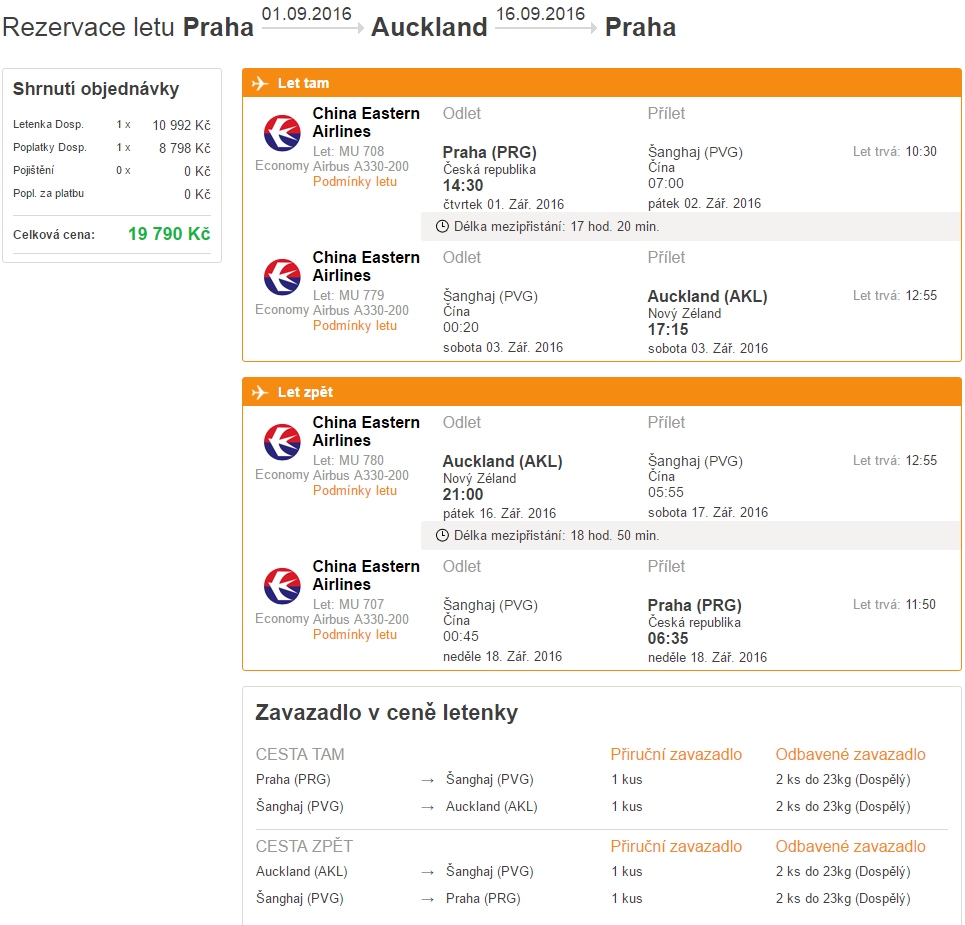This screenshot has width=965, height=925.
Task: Click clock icon beside 18 hod. 50 min. layover
Action: (x=442, y=535)
